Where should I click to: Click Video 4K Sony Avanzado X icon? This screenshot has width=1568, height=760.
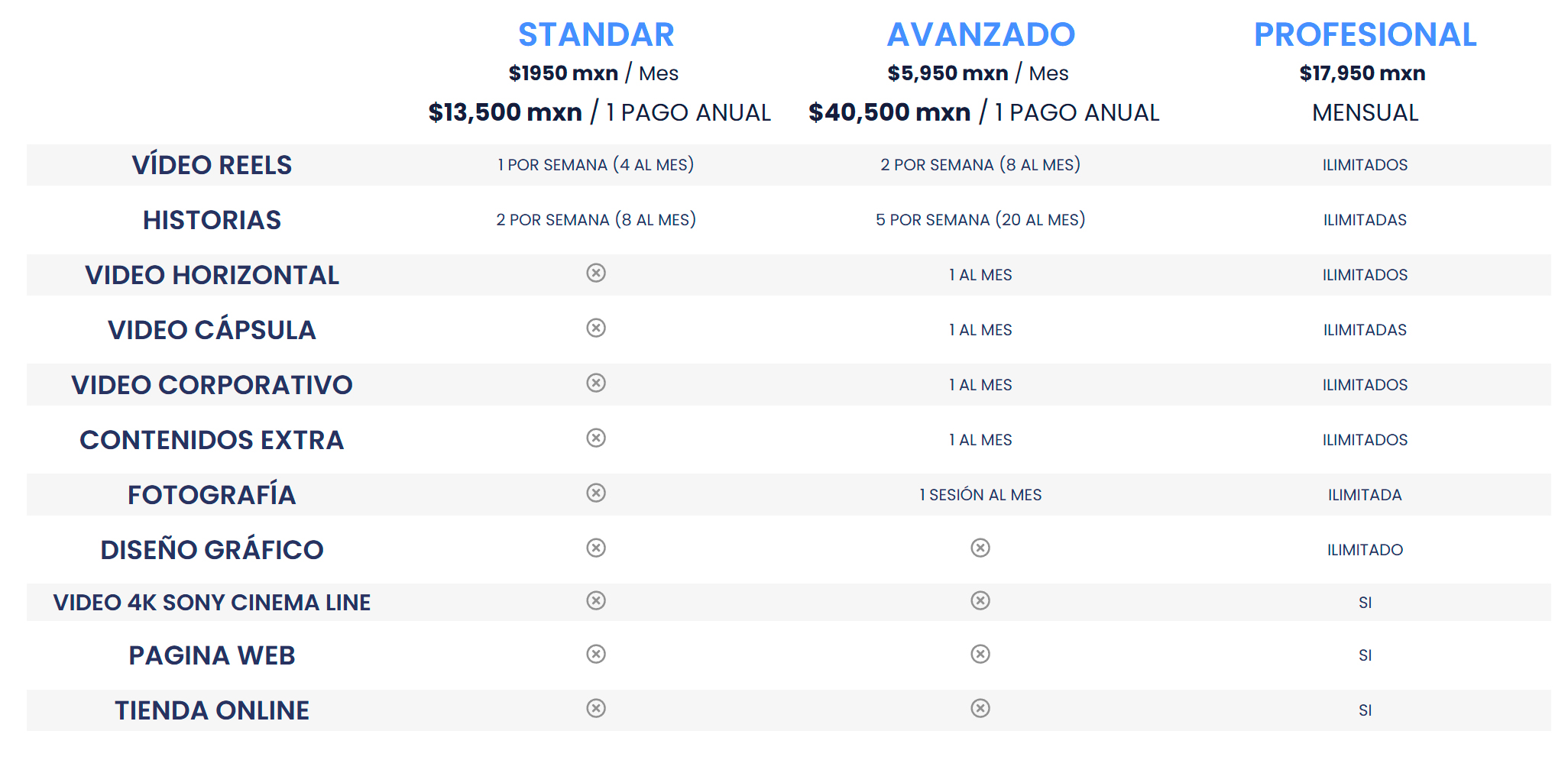point(980,600)
